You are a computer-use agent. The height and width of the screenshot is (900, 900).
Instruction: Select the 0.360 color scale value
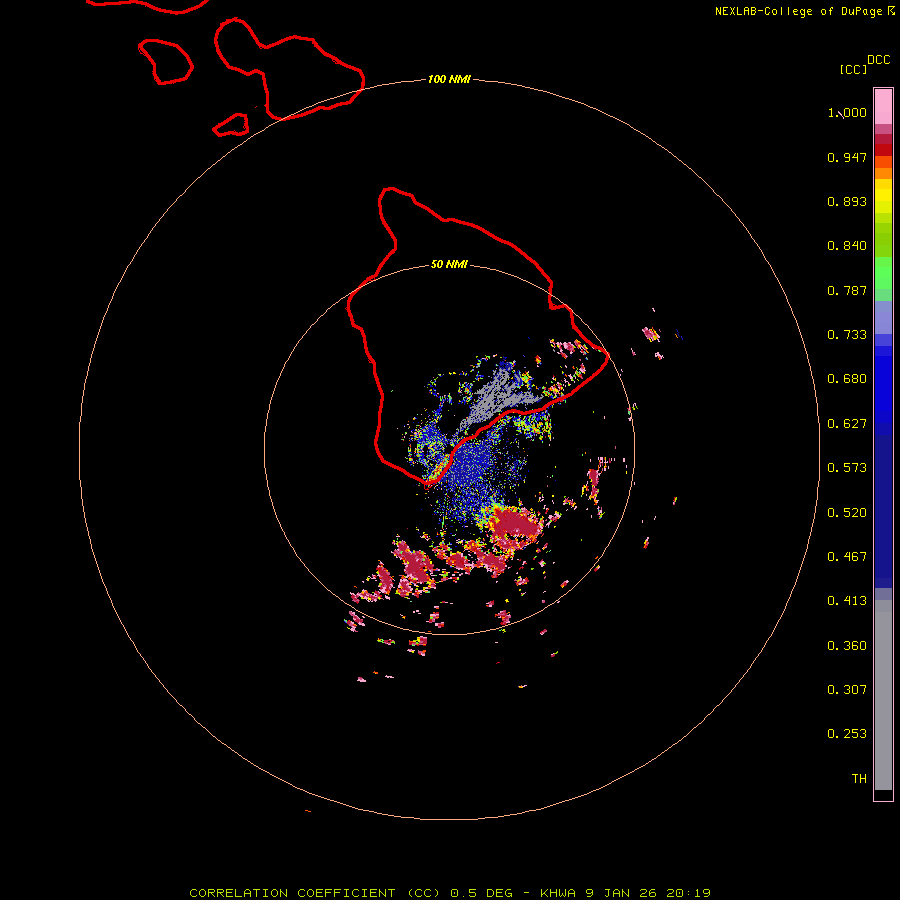coord(847,646)
